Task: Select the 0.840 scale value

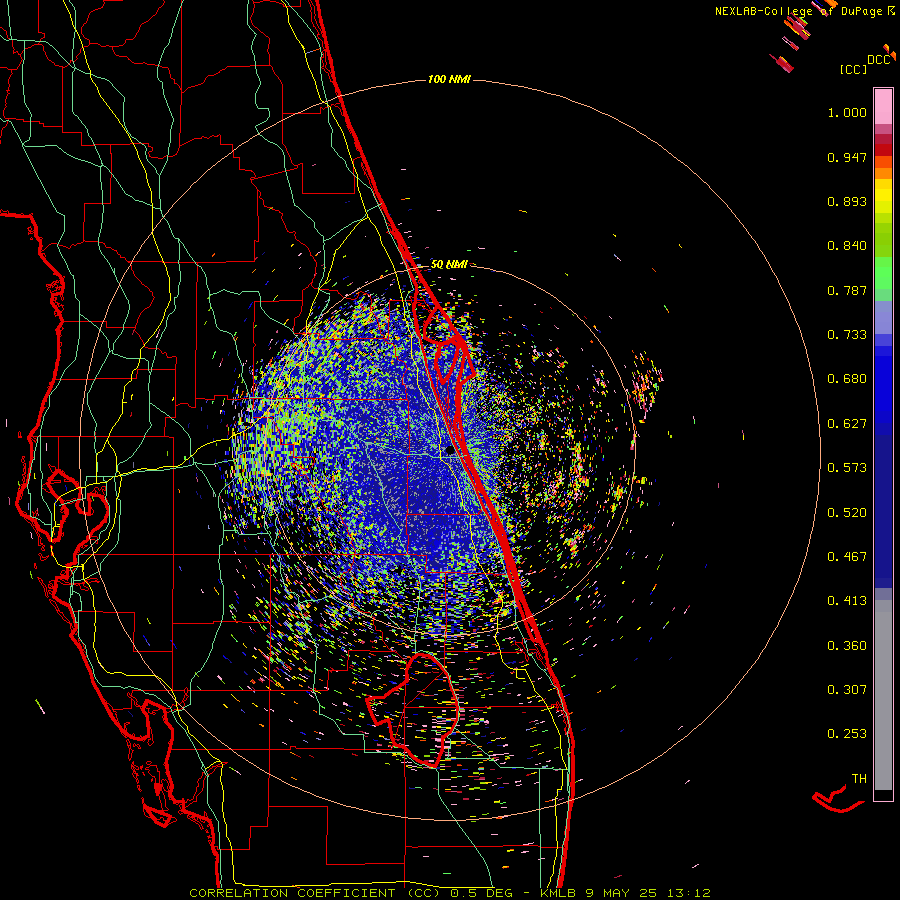Action: 847,246
